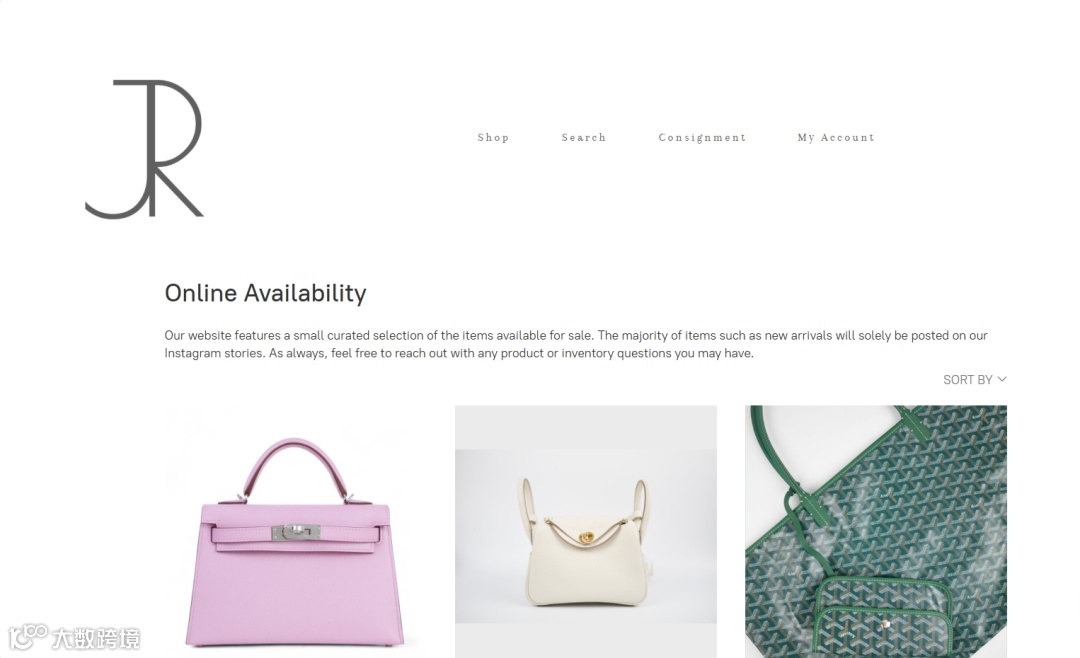Screen dimensions: 1080x658
Task: Click the 大数跨境 watermark text
Action: (96, 639)
